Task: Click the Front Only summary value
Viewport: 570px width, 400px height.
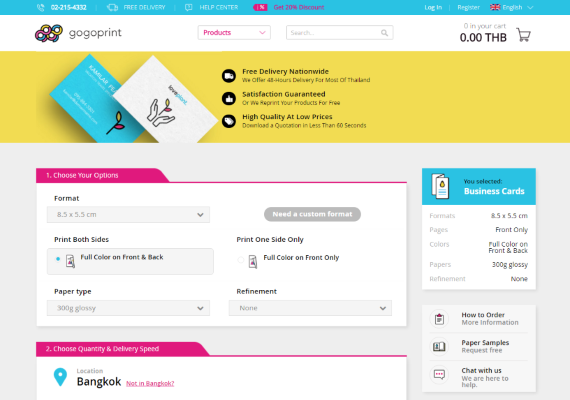Action: coord(511,230)
